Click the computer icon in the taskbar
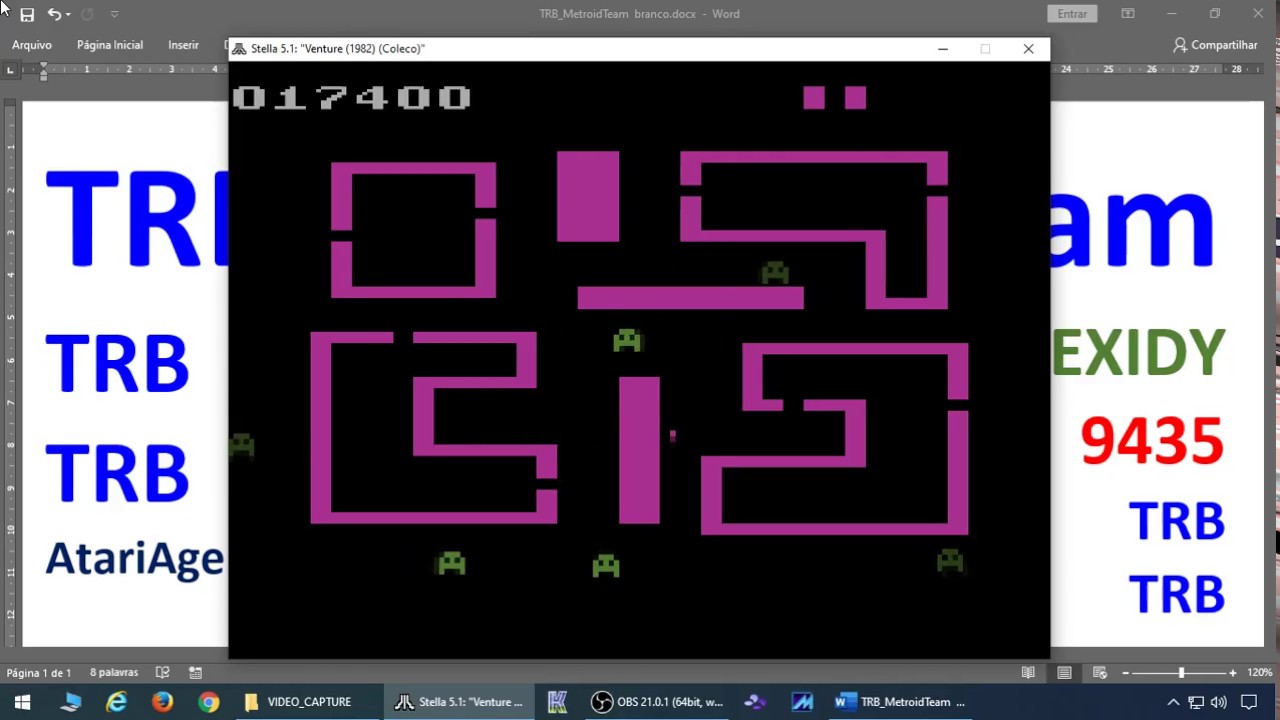This screenshot has width=1280, height=720. point(70,702)
